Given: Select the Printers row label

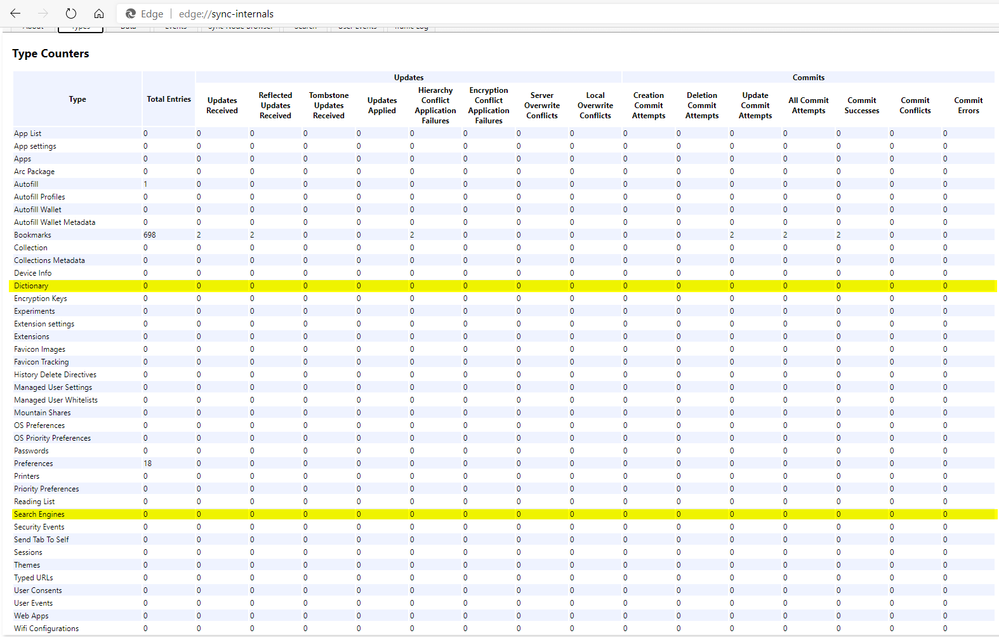Looking at the screenshot, I should [27, 476].
